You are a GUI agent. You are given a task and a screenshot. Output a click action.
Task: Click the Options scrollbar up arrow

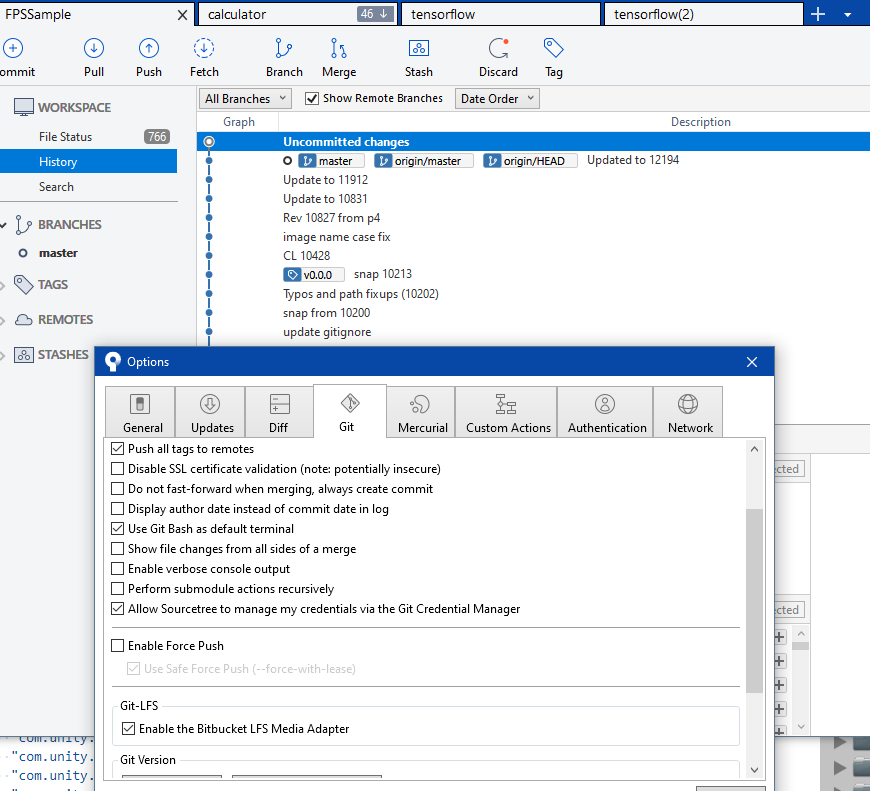coord(754,449)
